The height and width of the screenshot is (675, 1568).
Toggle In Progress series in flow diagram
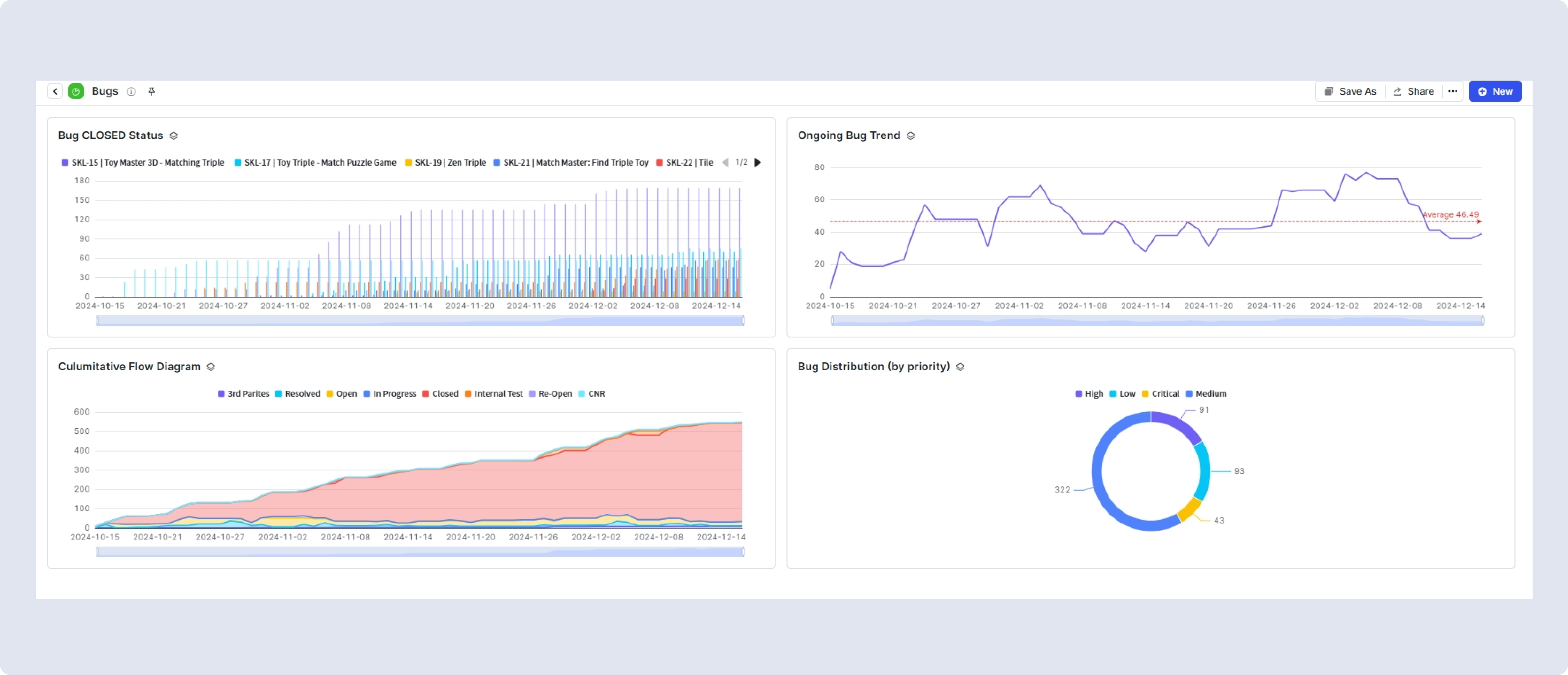click(x=390, y=394)
